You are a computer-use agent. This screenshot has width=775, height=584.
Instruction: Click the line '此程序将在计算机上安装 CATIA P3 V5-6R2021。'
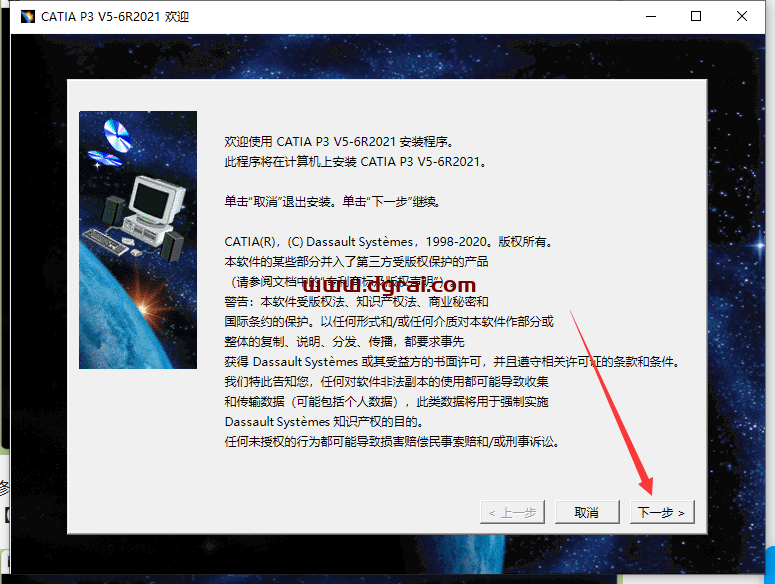tap(356, 162)
